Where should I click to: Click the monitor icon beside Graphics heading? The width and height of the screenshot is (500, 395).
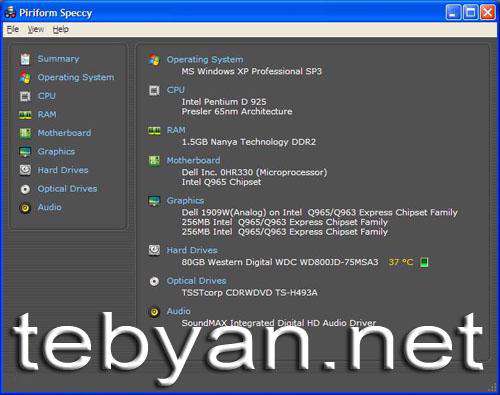154,201
